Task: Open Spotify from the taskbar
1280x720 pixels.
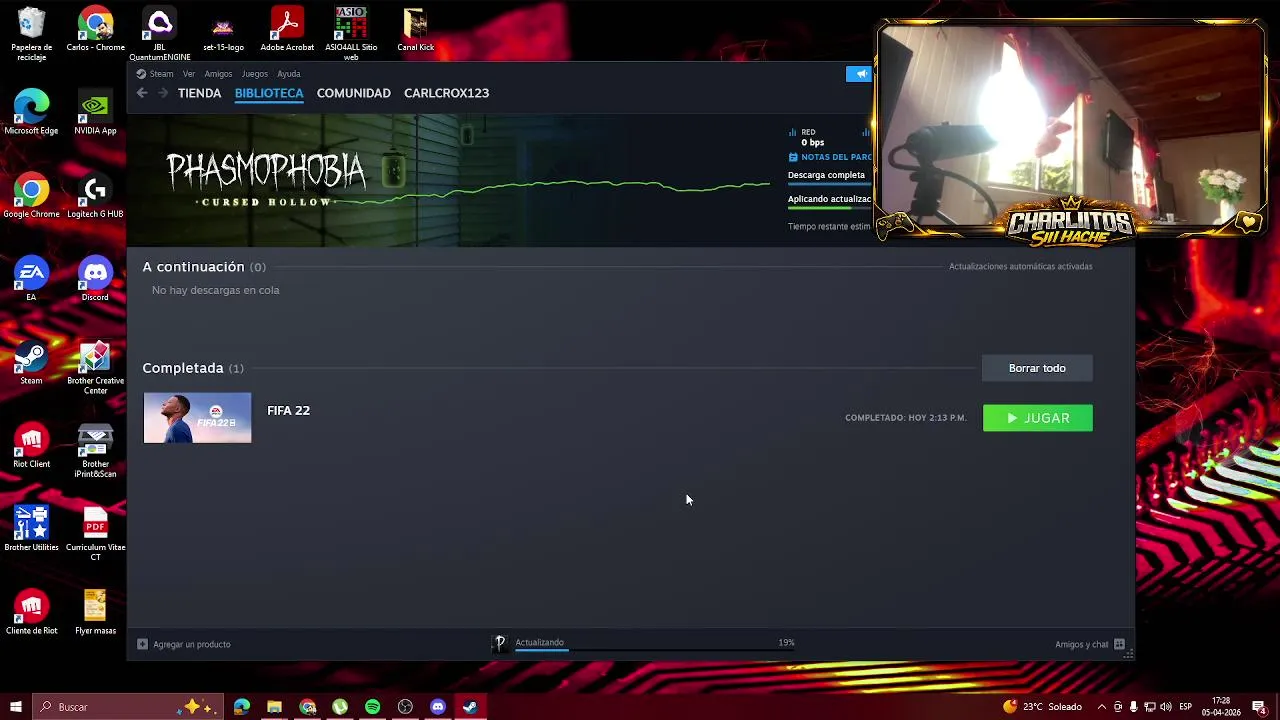Action: click(372, 707)
